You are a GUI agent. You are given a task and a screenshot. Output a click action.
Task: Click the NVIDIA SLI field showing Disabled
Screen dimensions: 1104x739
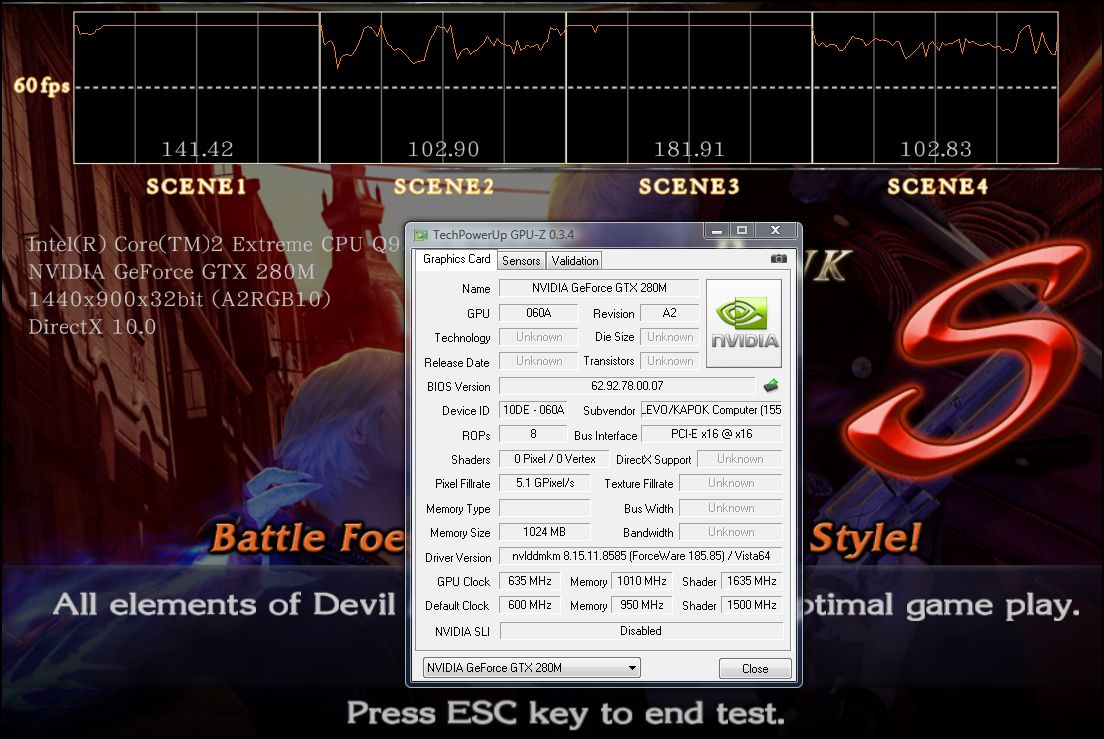(x=641, y=631)
